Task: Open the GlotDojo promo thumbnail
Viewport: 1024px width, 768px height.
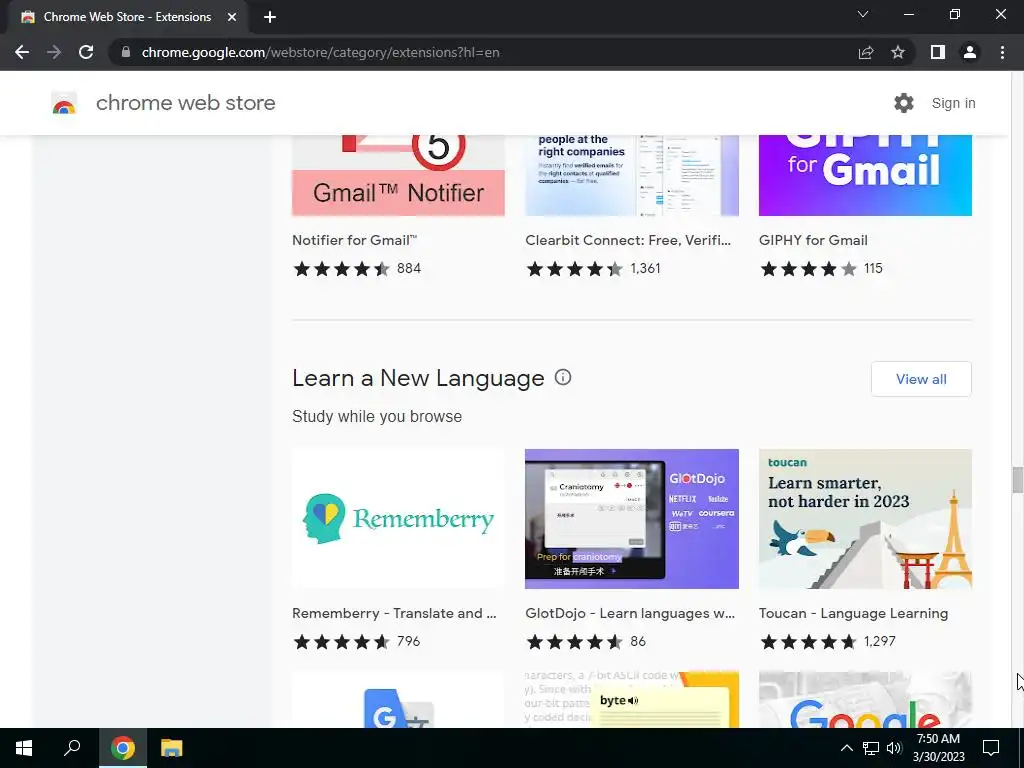Action: click(632, 519)
